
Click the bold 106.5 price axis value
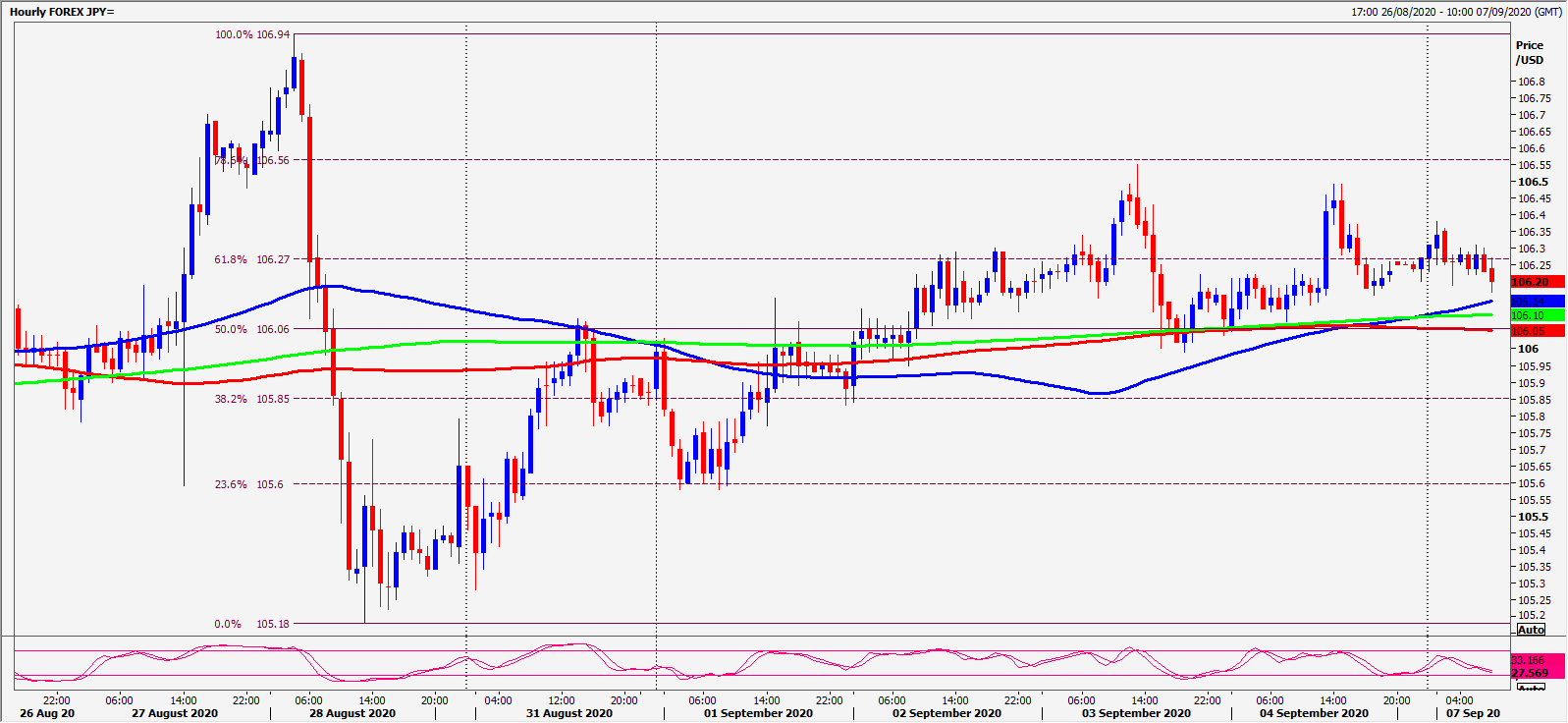(1533, 182)
